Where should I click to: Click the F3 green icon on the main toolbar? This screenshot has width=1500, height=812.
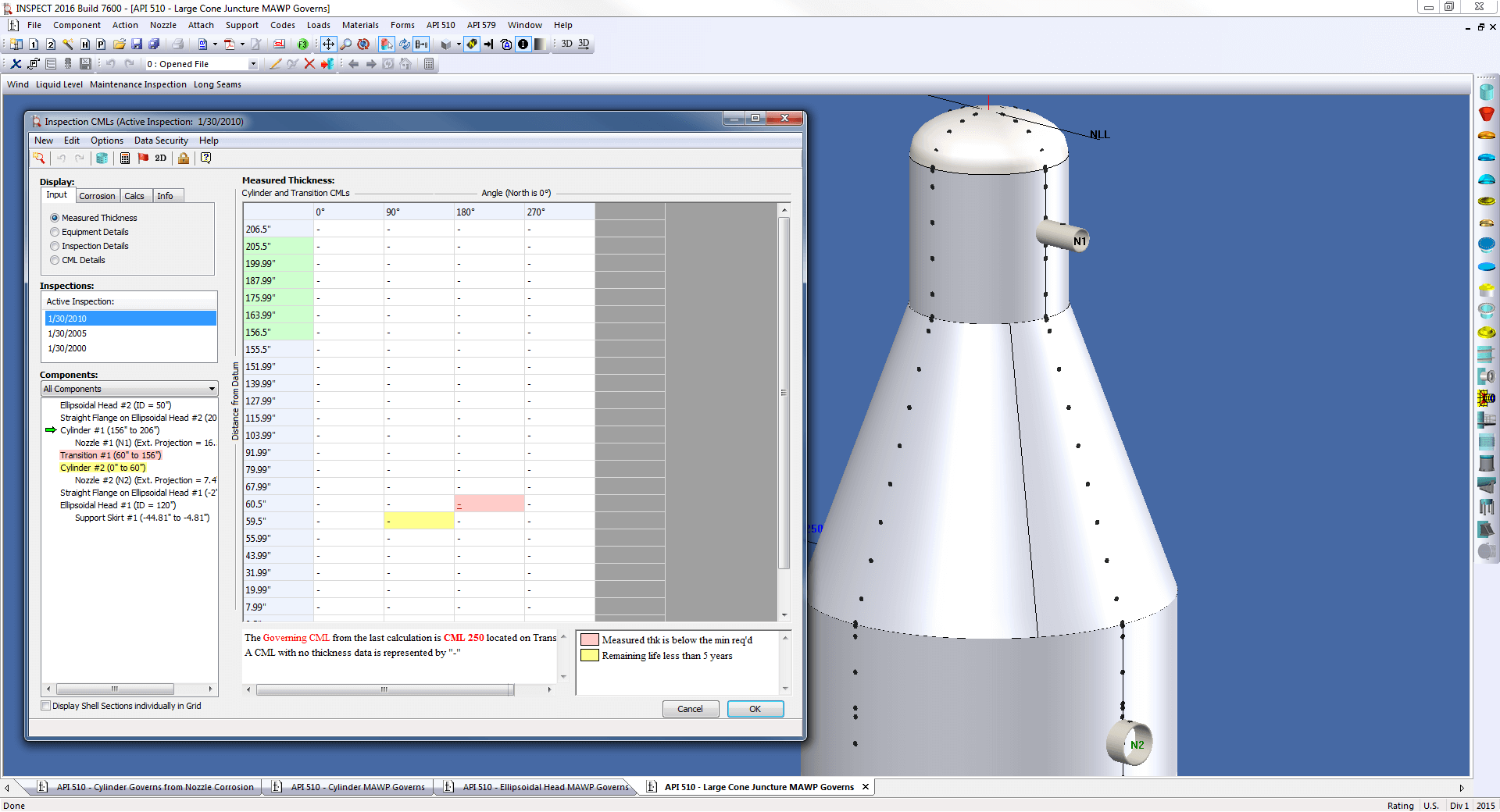pyautogui.click(x=302, y=45)
